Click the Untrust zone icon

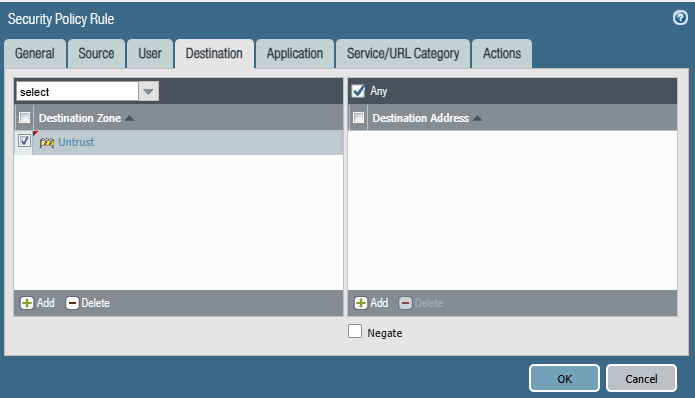[x=47, y=143]
